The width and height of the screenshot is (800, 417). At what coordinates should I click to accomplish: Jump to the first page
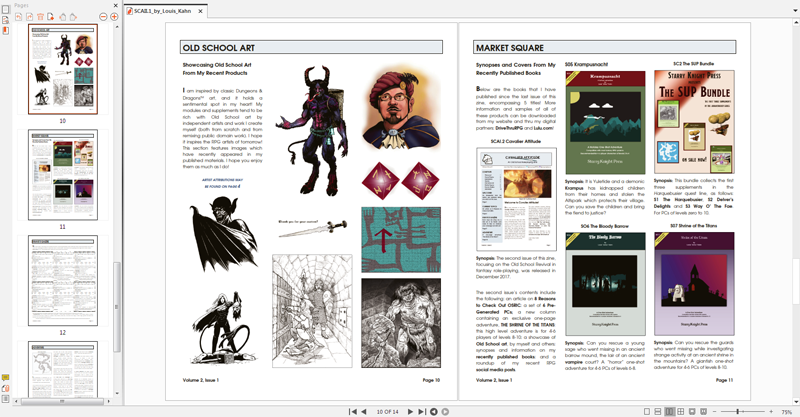coord(352,411)
